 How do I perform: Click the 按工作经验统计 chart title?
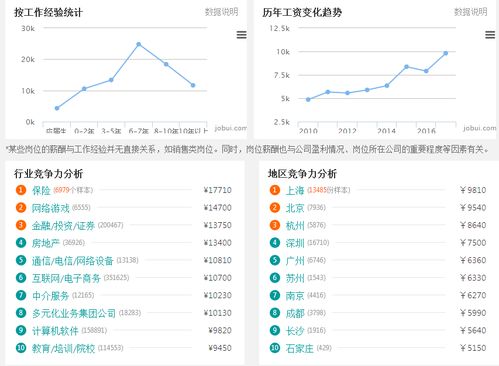click(48, 12)
